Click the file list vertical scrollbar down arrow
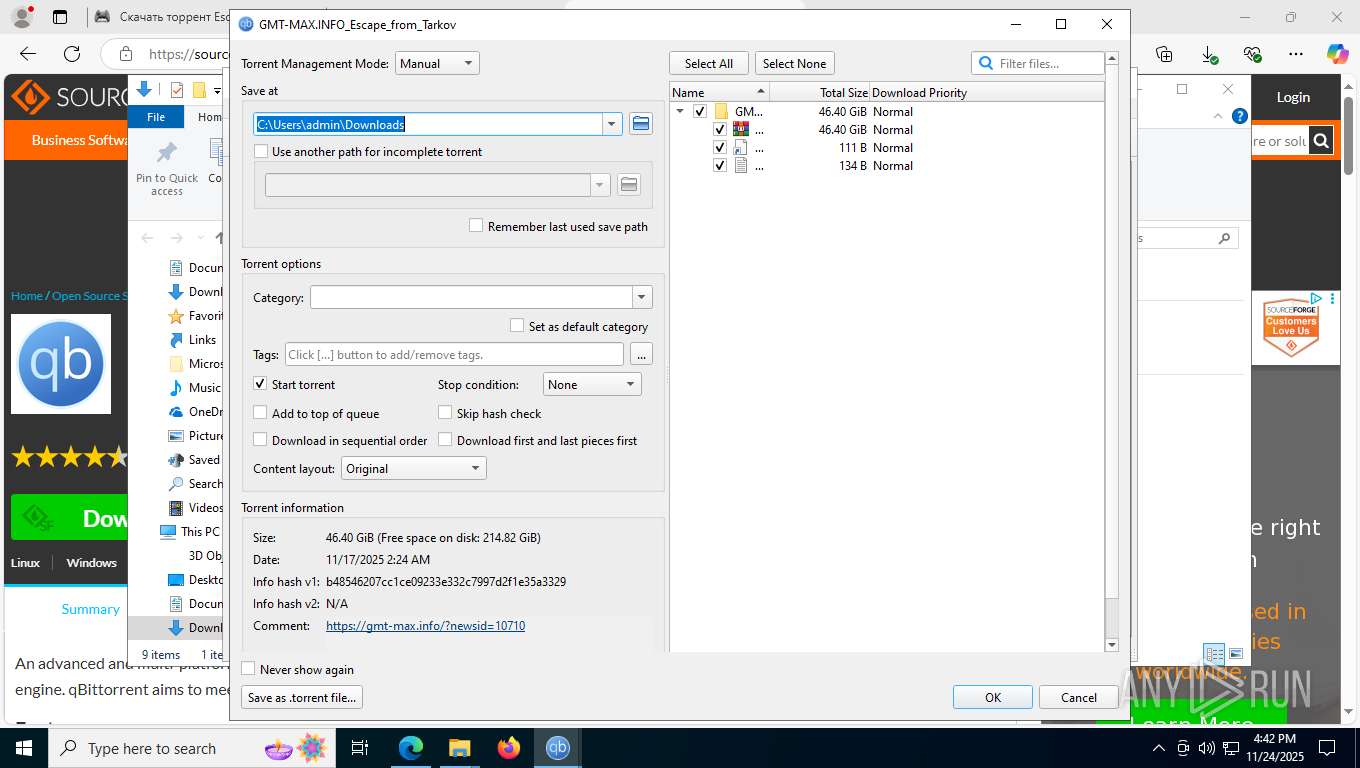Image resolution: width=1360 pixels, height=768 pixels. (1111, 645)
